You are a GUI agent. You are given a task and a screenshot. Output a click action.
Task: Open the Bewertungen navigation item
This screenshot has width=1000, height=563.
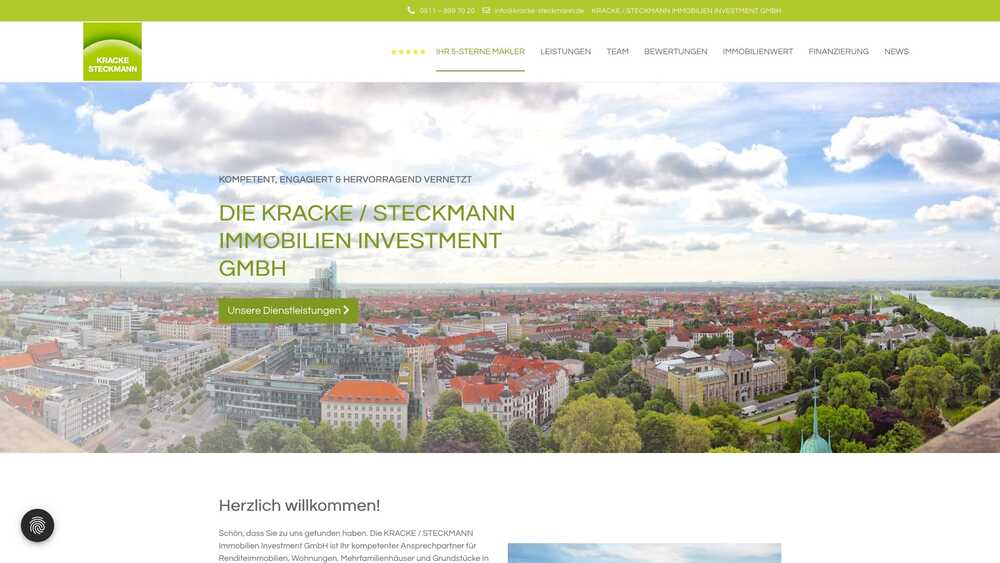click(675, 52)
